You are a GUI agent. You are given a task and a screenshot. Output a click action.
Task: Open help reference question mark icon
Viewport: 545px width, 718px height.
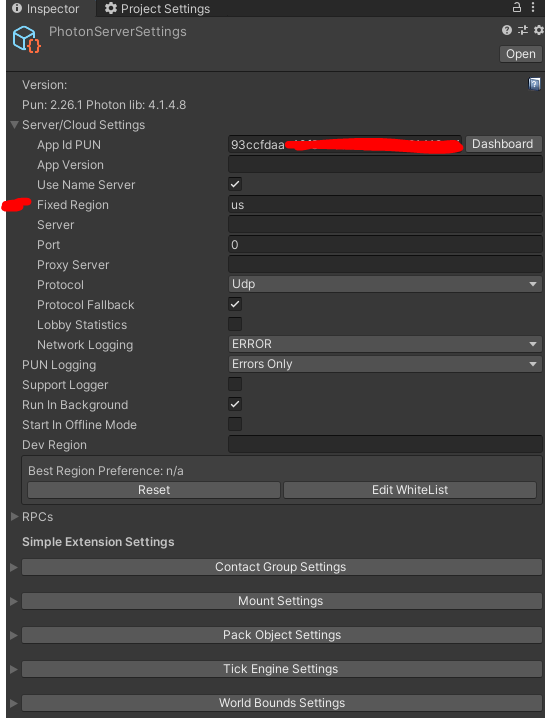(x=507, y=30)
